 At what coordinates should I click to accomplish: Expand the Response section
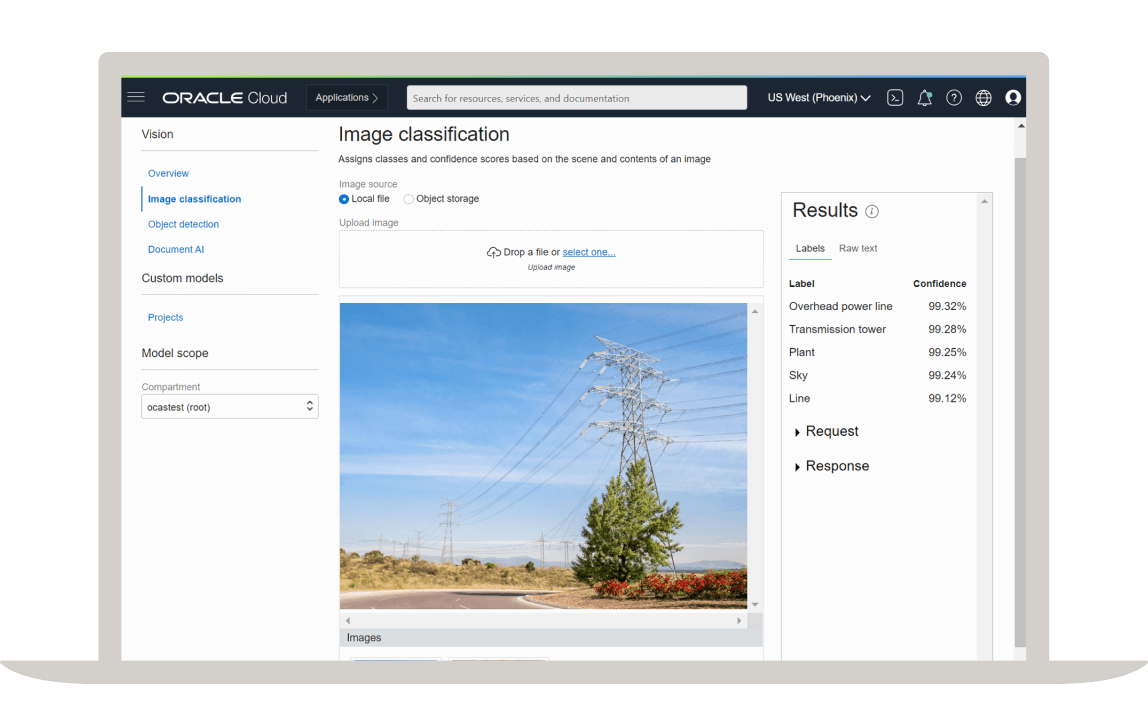832,466
